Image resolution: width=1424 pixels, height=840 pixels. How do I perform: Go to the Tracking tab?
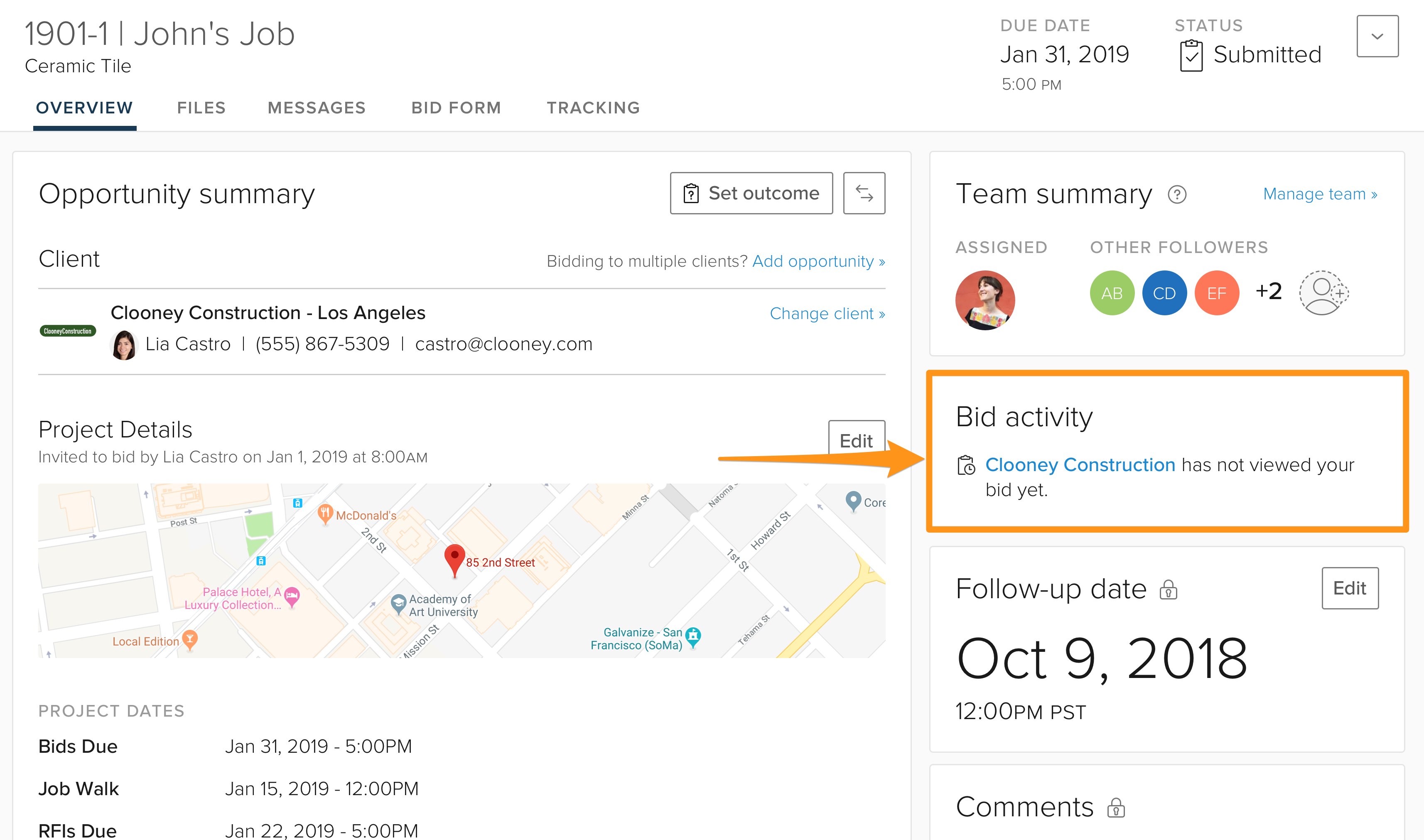click(x=593, y=108)
